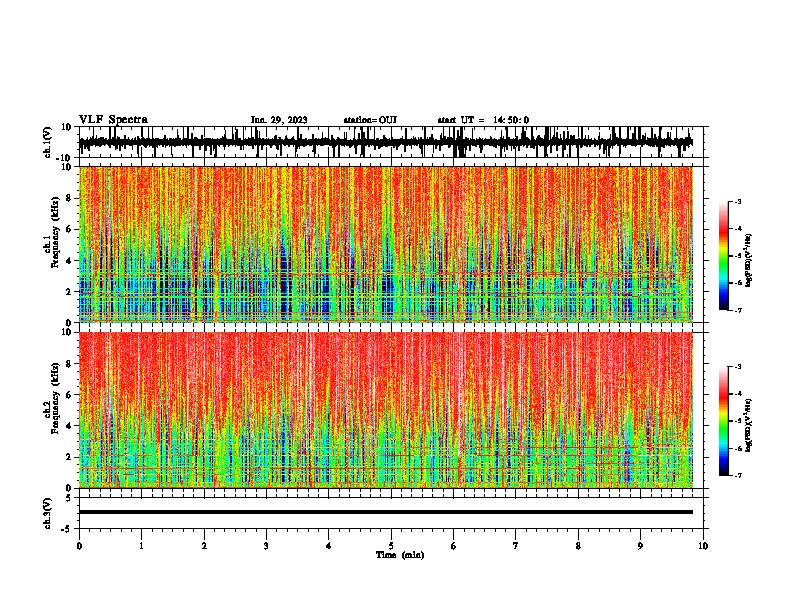Click the "5" tick on ch.3(V) axis
The width and height of the screenshot is (792, 612).
point(69,498)
